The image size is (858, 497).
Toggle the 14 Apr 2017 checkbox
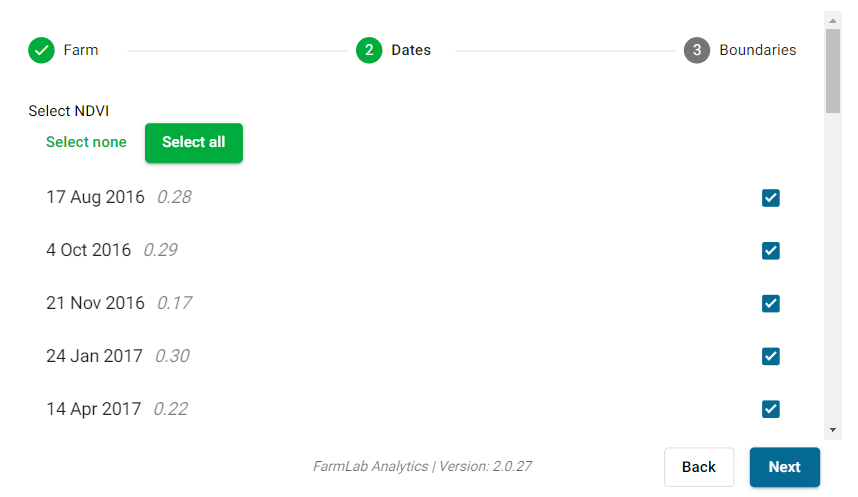(771, 408)
